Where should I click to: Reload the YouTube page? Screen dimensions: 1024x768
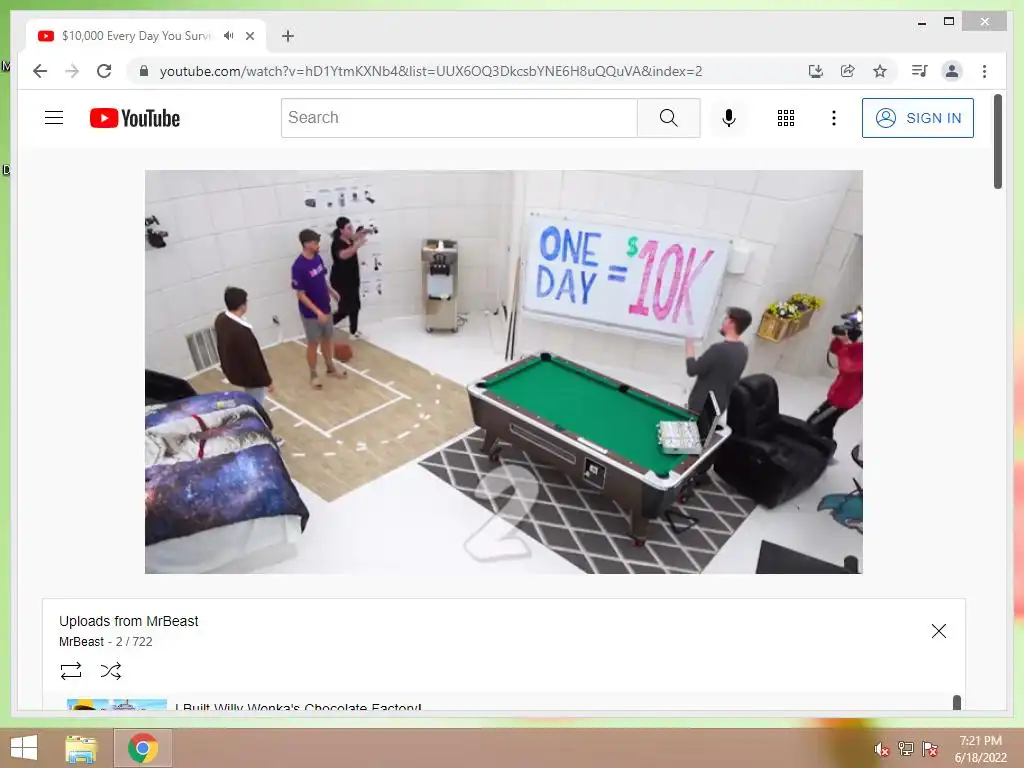[x=104, y=71]
